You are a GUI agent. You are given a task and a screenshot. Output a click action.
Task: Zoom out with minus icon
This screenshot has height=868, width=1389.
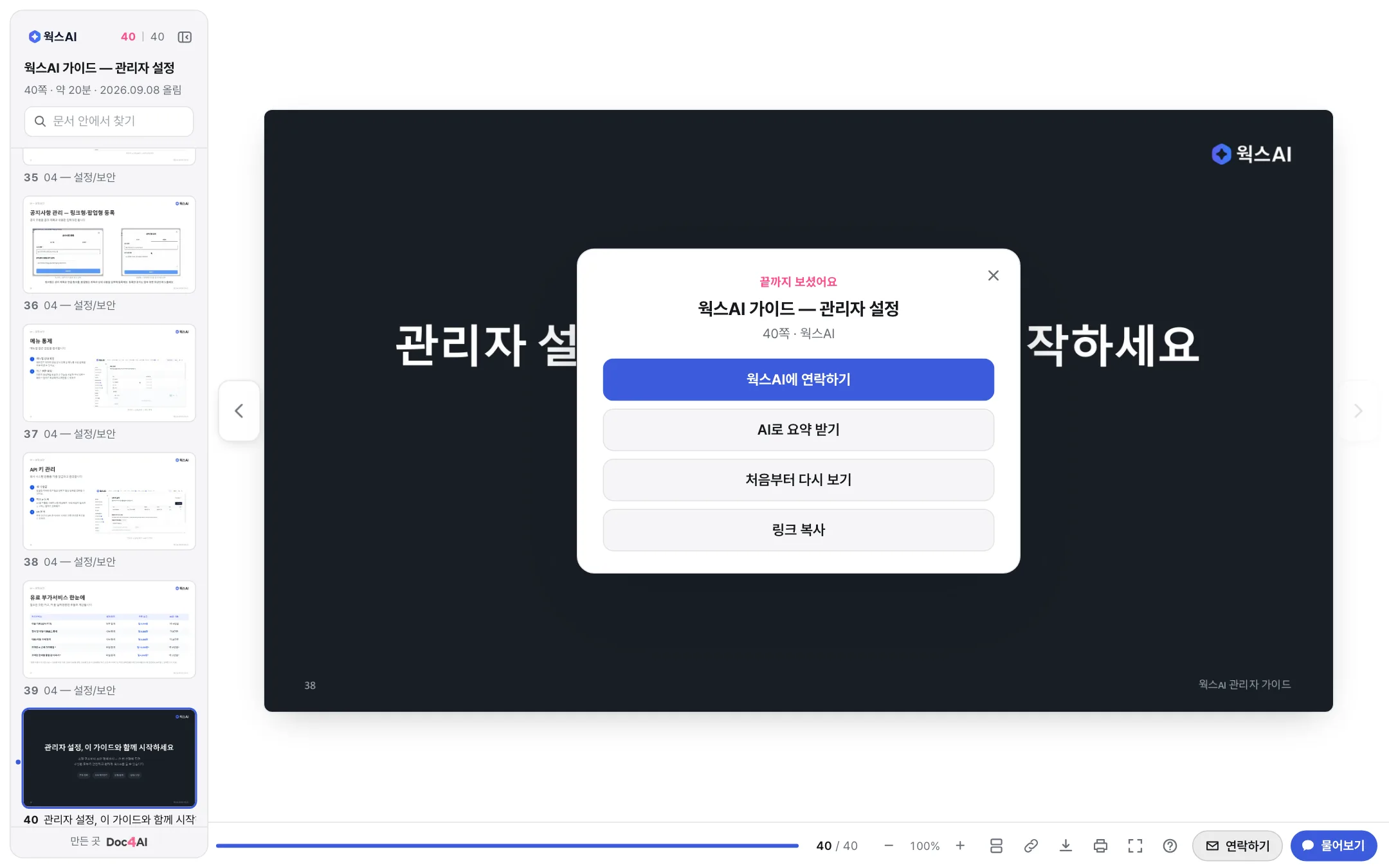889,846
